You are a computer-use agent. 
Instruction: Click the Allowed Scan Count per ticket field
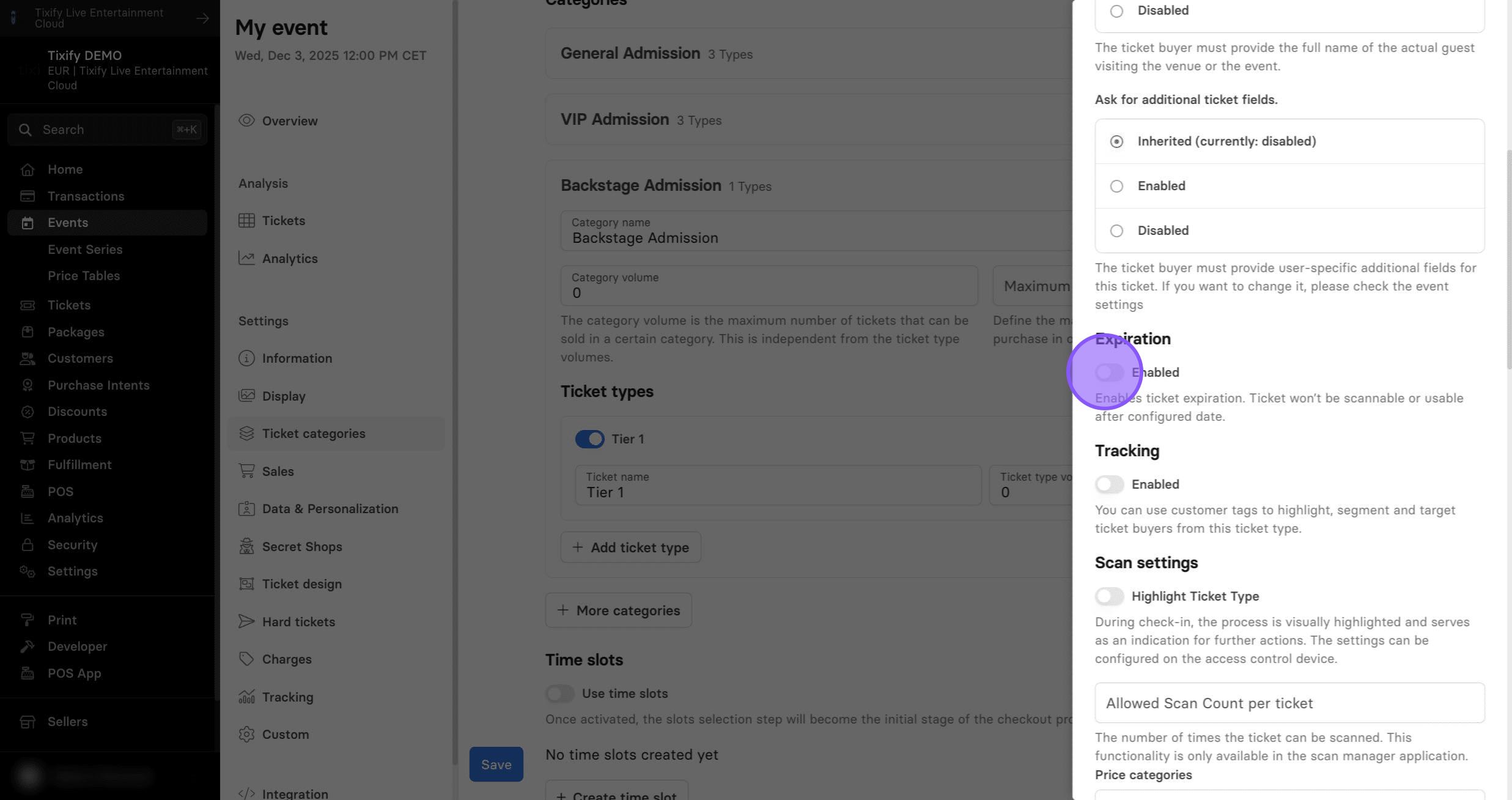click(1289, 703)
